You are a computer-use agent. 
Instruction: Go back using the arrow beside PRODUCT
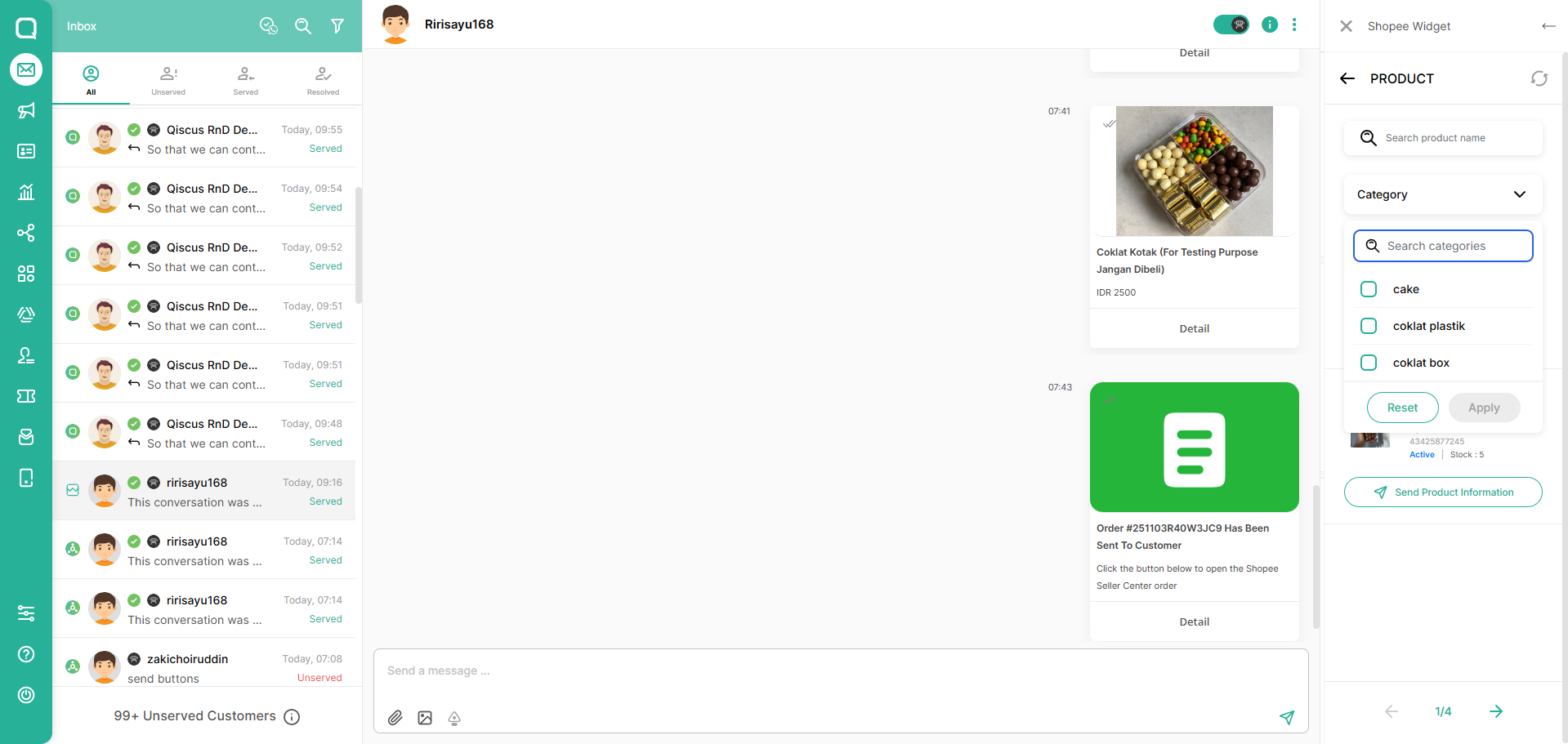[x=1347, y=78]
